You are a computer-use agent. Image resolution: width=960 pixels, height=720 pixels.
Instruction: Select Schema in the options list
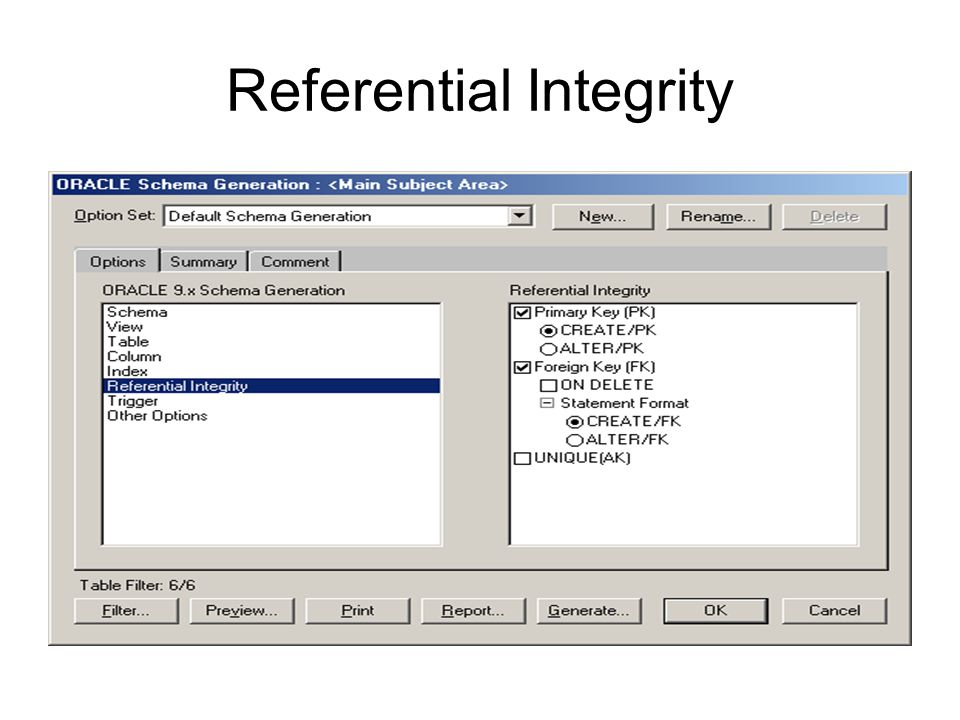(137, 312)
